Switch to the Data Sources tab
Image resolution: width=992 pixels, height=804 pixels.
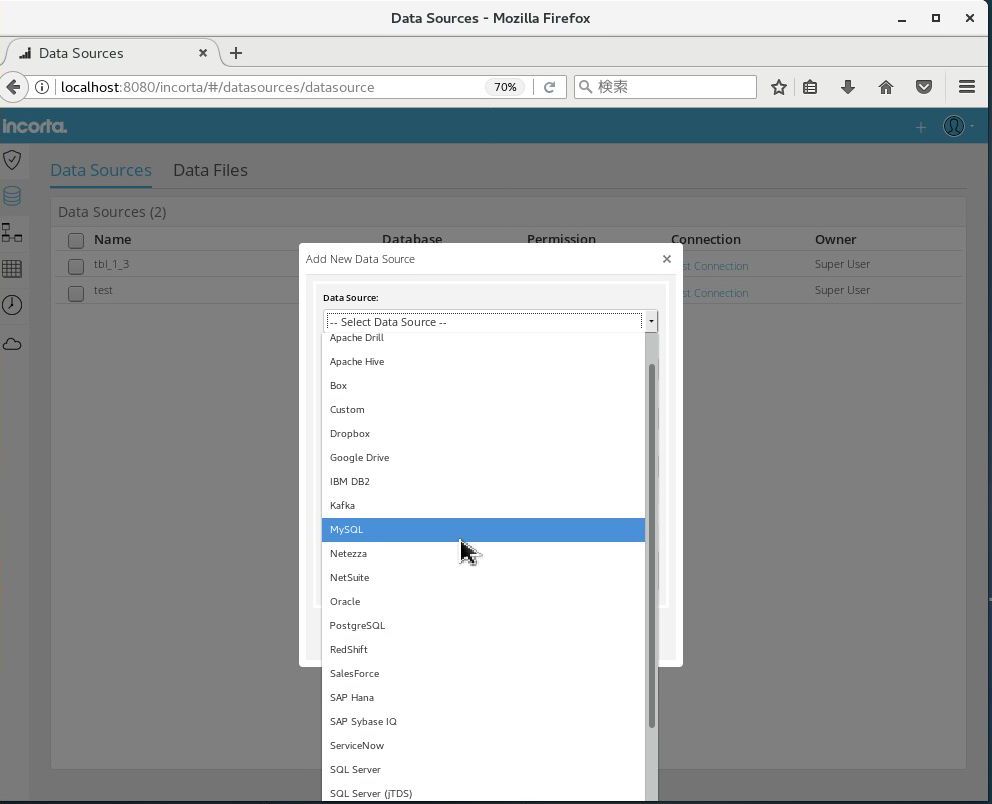click(x=101, y=170)
